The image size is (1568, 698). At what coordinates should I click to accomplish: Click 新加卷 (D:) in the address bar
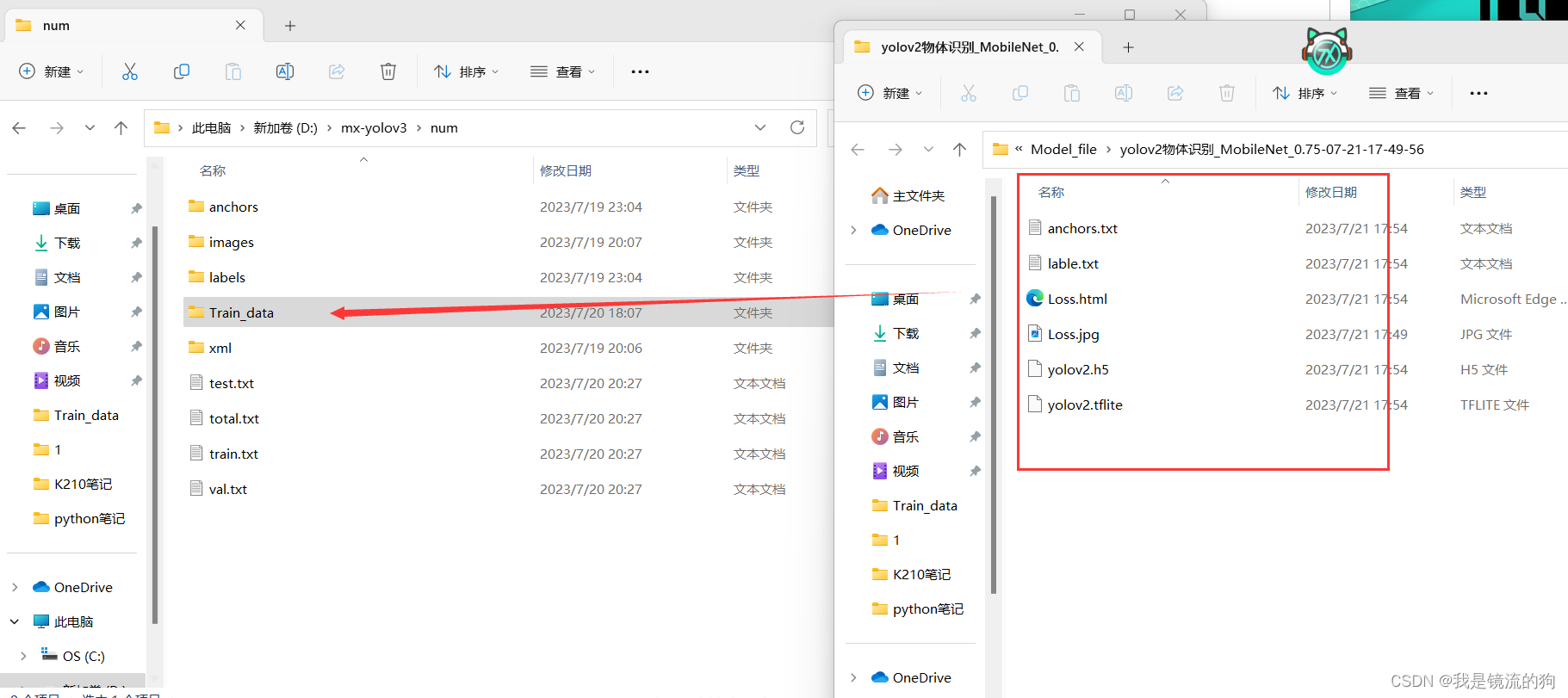point(285,127)
